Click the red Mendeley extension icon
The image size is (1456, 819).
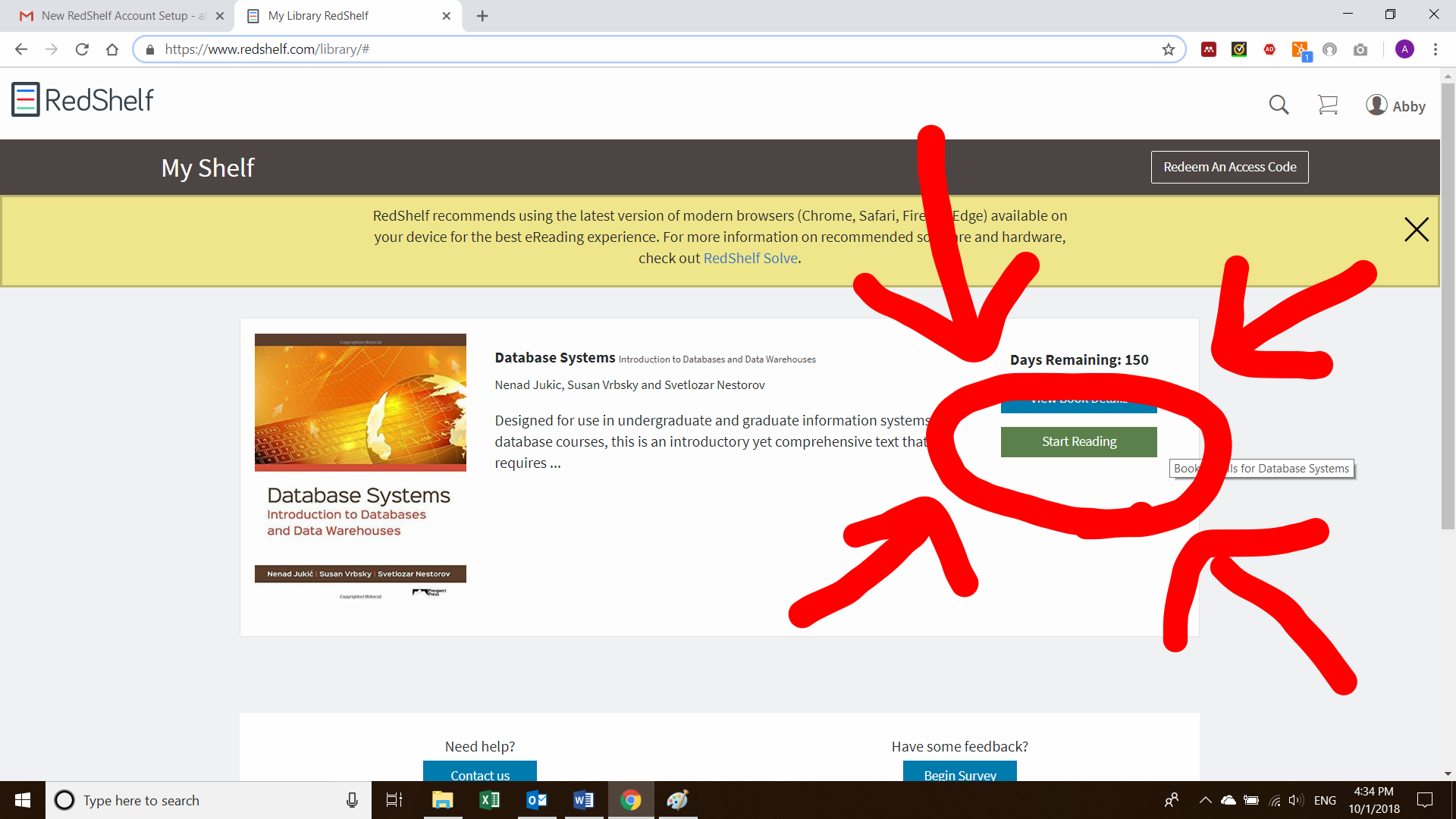click(x=1209, y=49)
